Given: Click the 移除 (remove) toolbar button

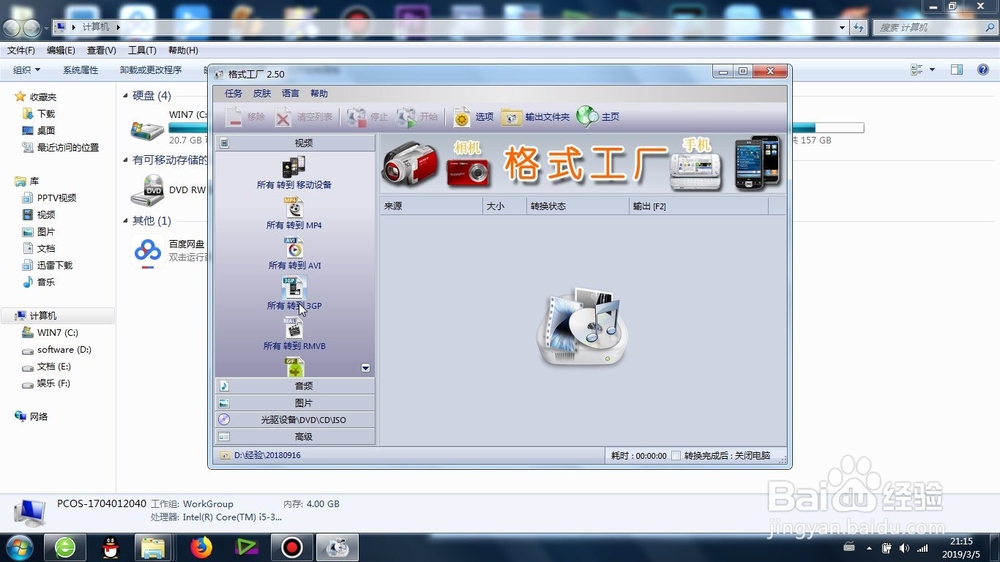Looking at the screenshot, I should point(247,117).
